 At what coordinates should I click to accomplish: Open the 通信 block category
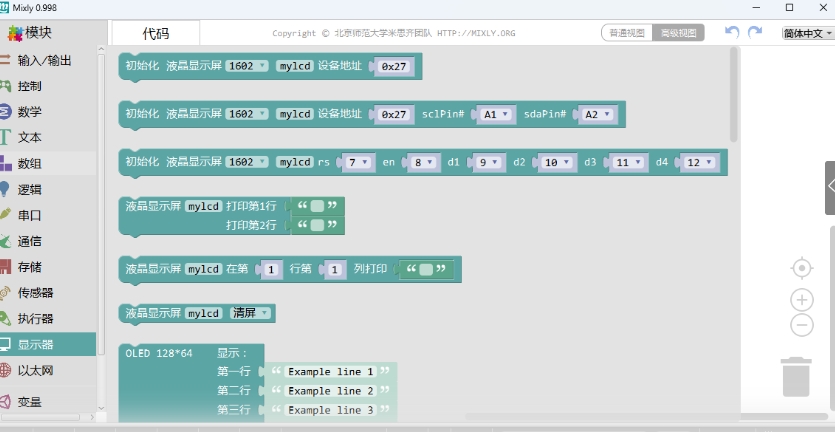tap(30, 241)
